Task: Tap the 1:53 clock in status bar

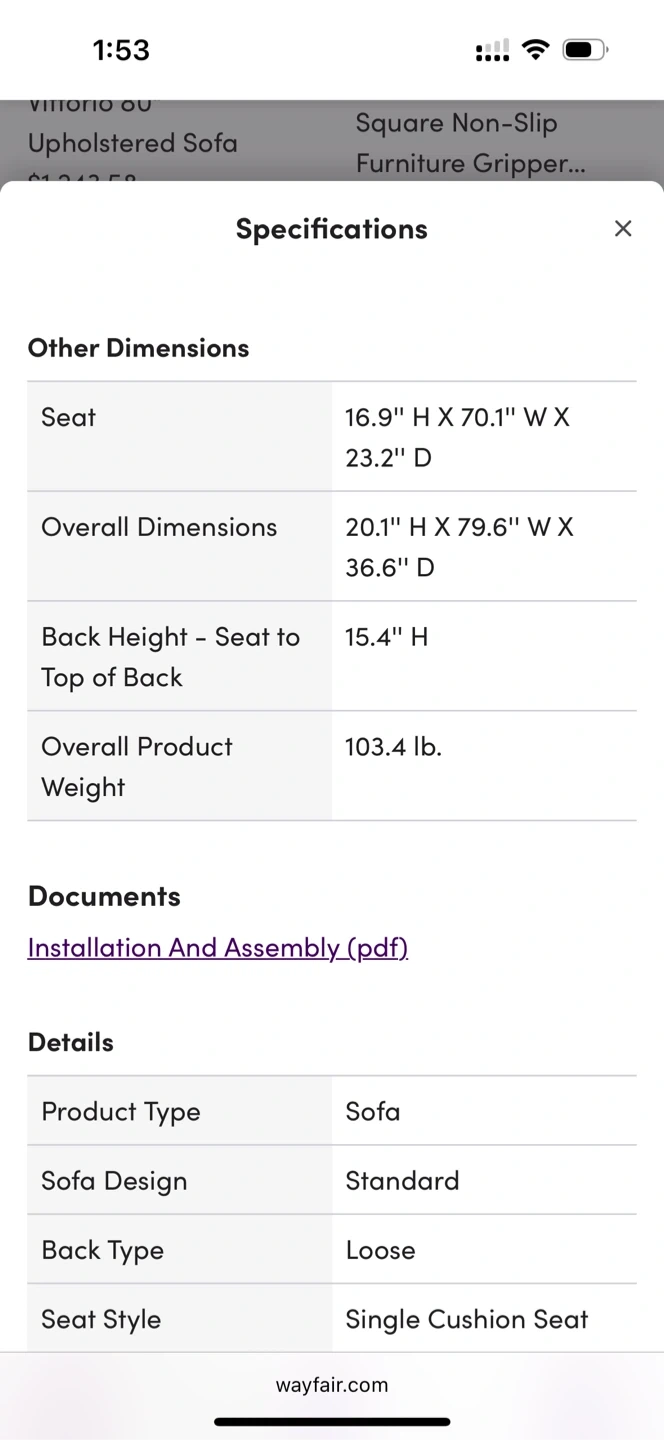Action: (x=121, y=49)
